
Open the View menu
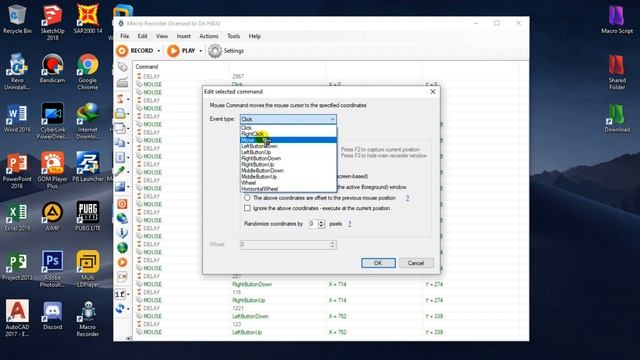[x=162, y=36]
